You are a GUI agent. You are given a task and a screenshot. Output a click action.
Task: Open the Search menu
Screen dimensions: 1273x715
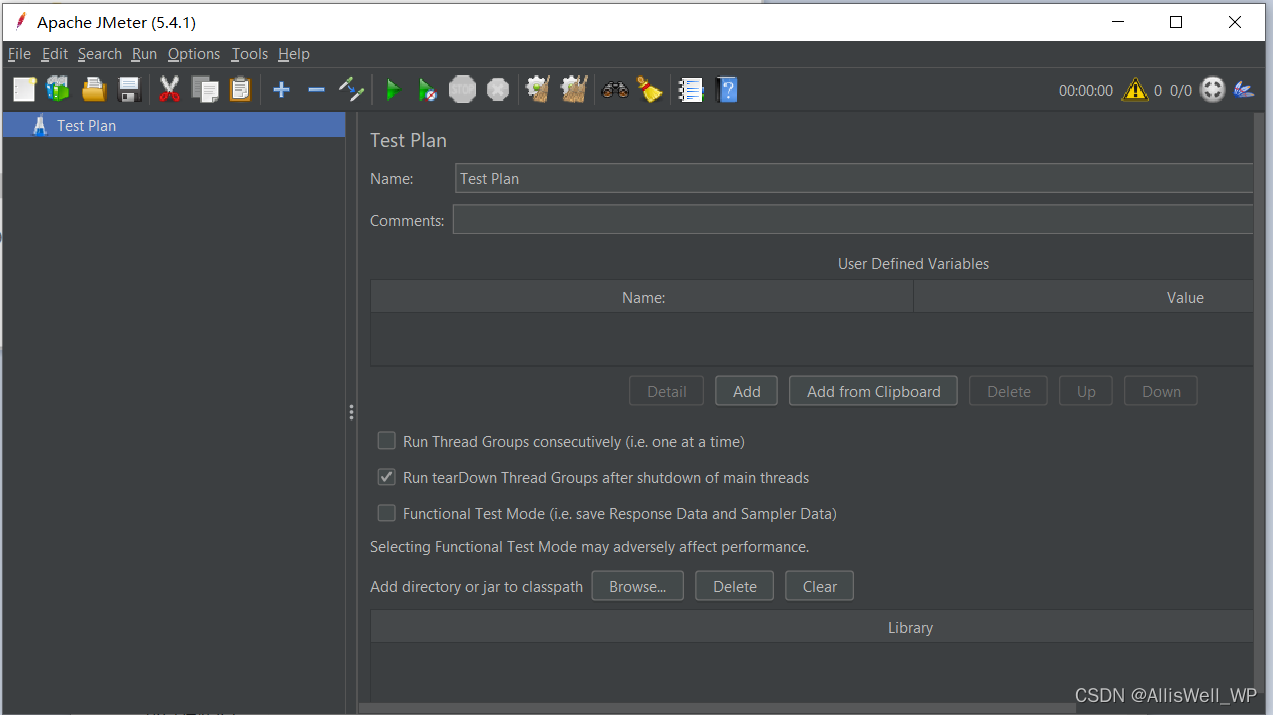coord(100,54)
